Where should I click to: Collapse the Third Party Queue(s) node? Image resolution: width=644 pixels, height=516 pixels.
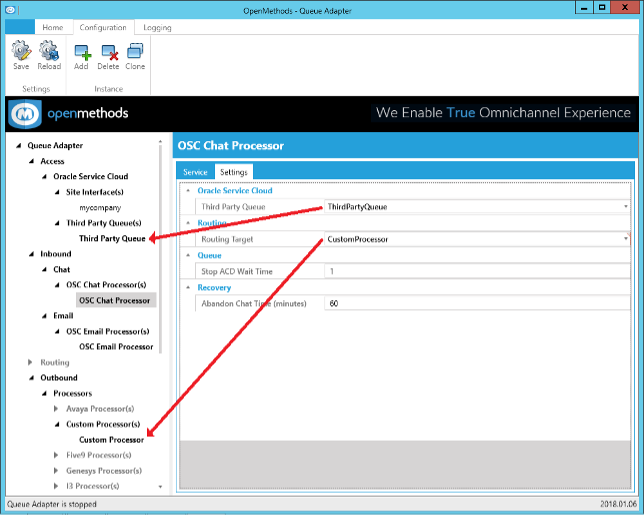tap(57, 223)
